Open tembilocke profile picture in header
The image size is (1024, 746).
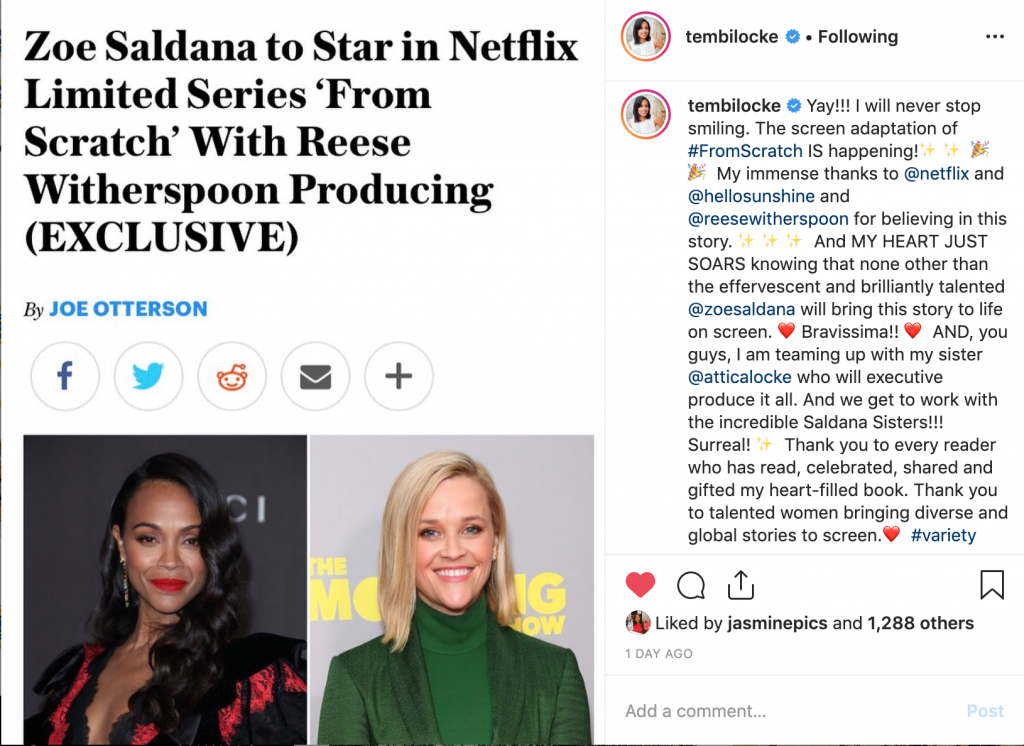point(646,36)
